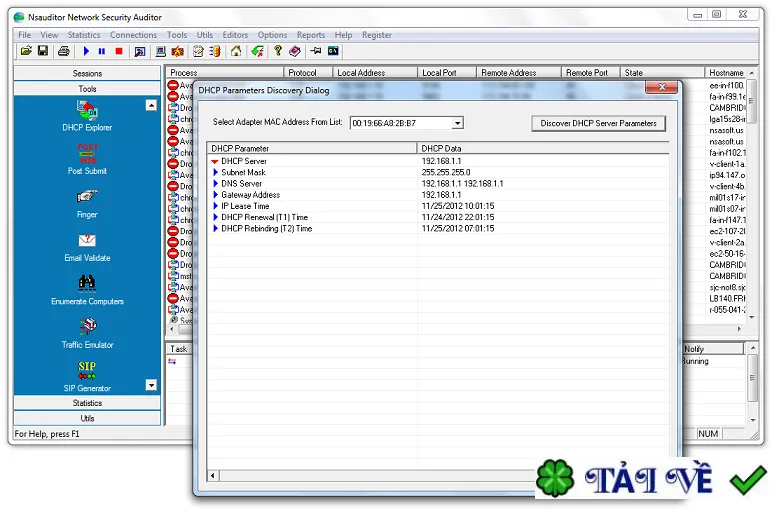
Task: Collapse the DHCP Server row arrow
Action: tap(215, 161)
